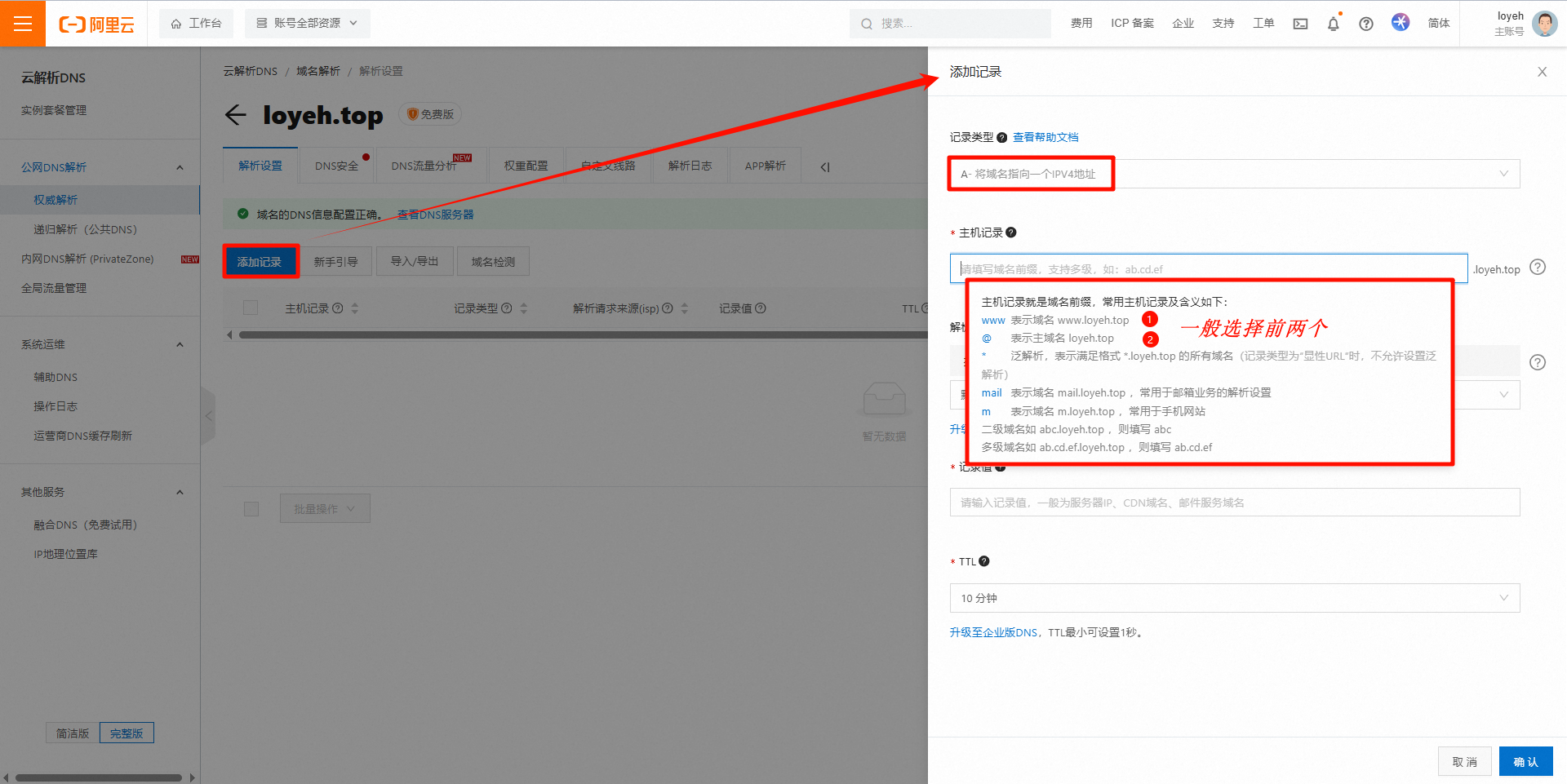Click the help icon next to 记录类型 column header

(x=507, y=308)
